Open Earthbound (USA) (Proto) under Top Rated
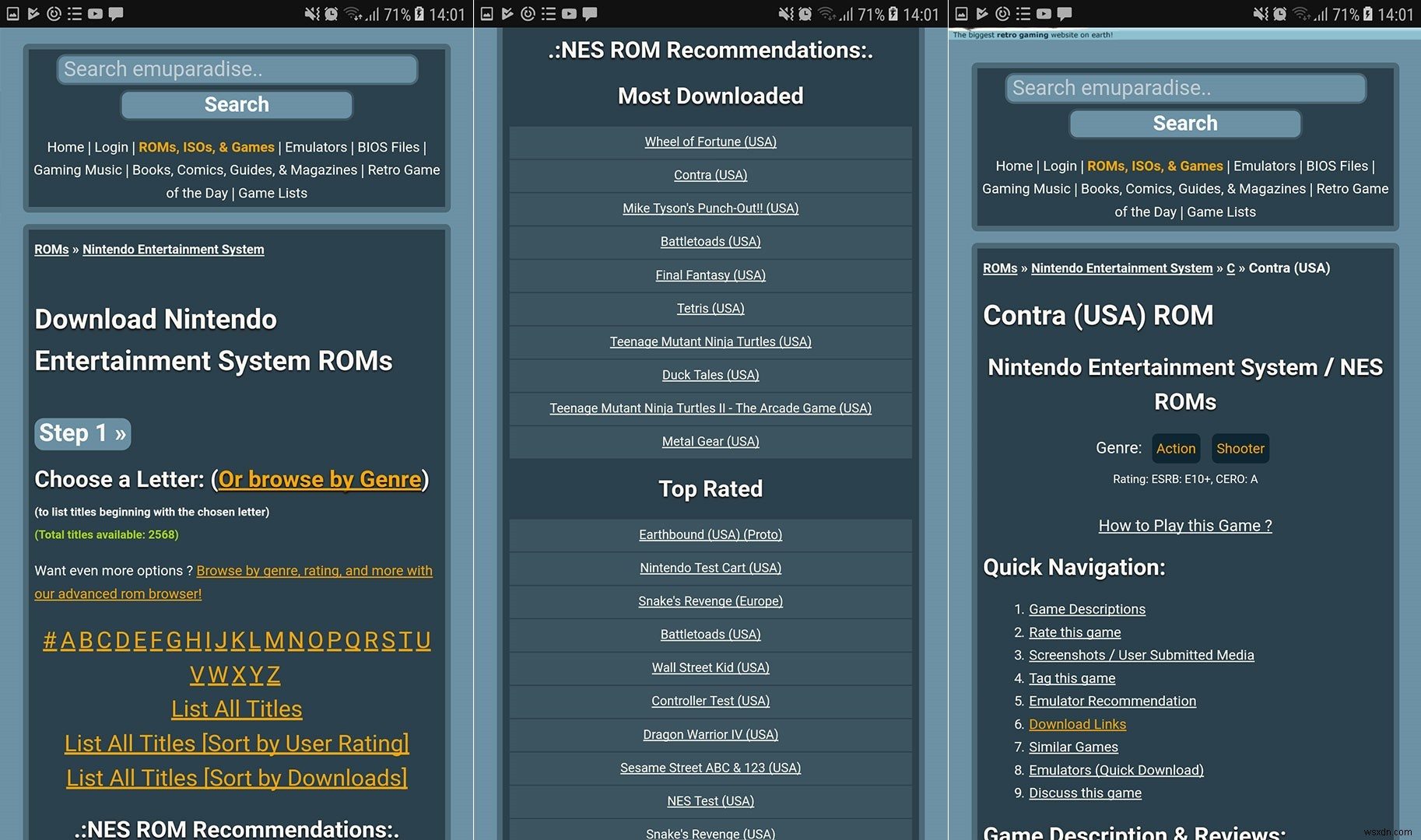 [710, 534]
